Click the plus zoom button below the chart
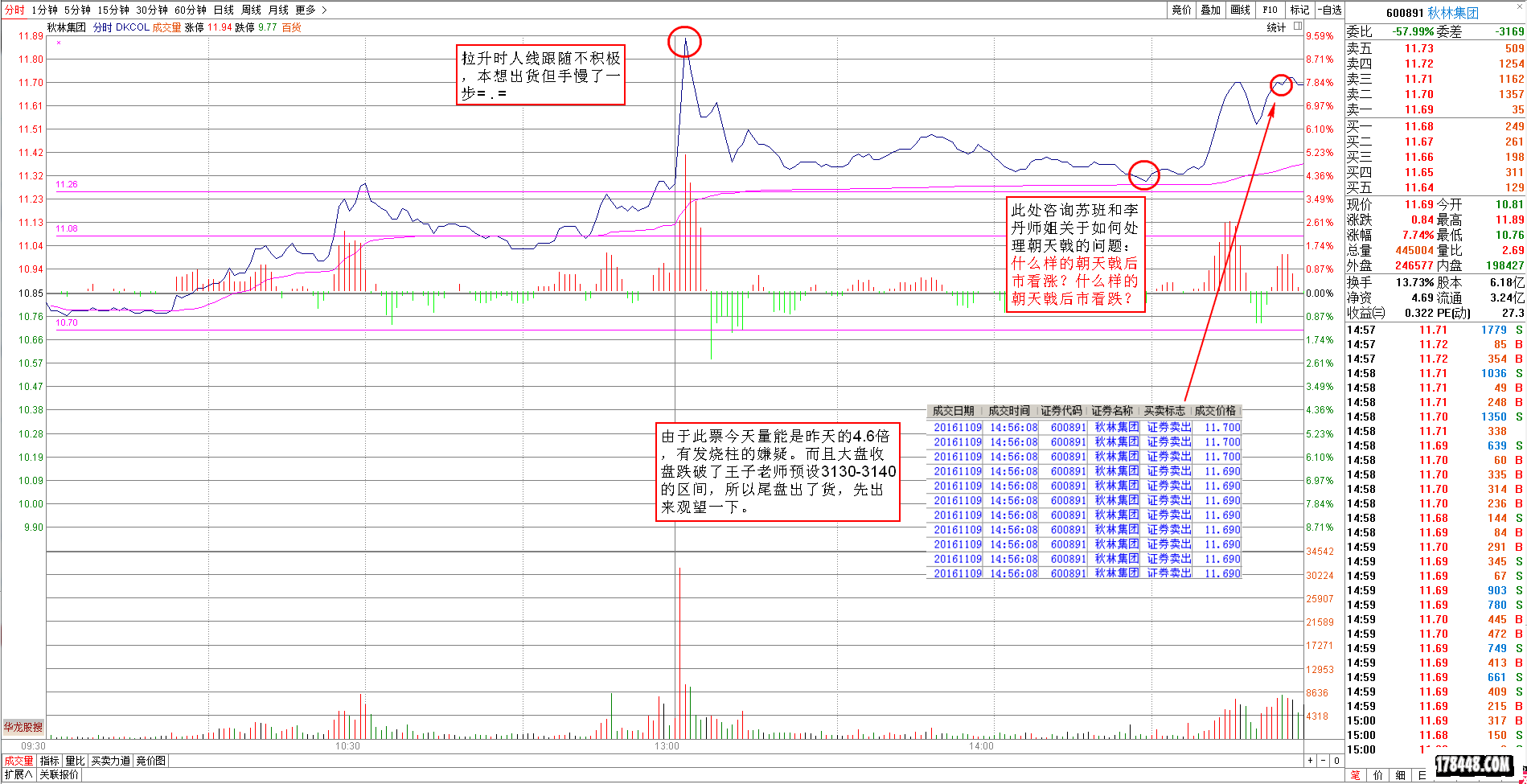 pyautogui.click(x=1311, y=761)
